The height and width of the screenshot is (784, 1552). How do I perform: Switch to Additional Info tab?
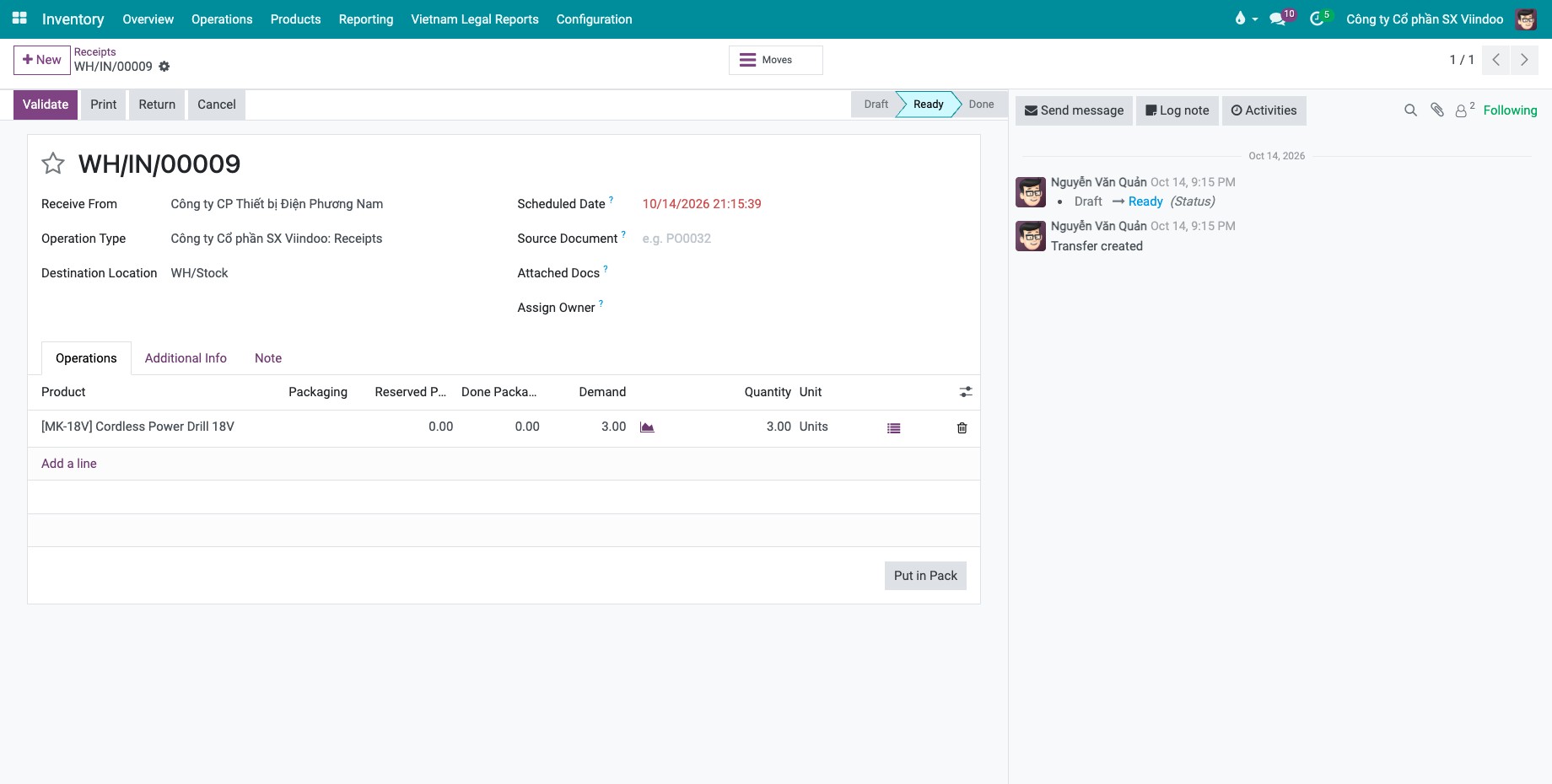186,358
